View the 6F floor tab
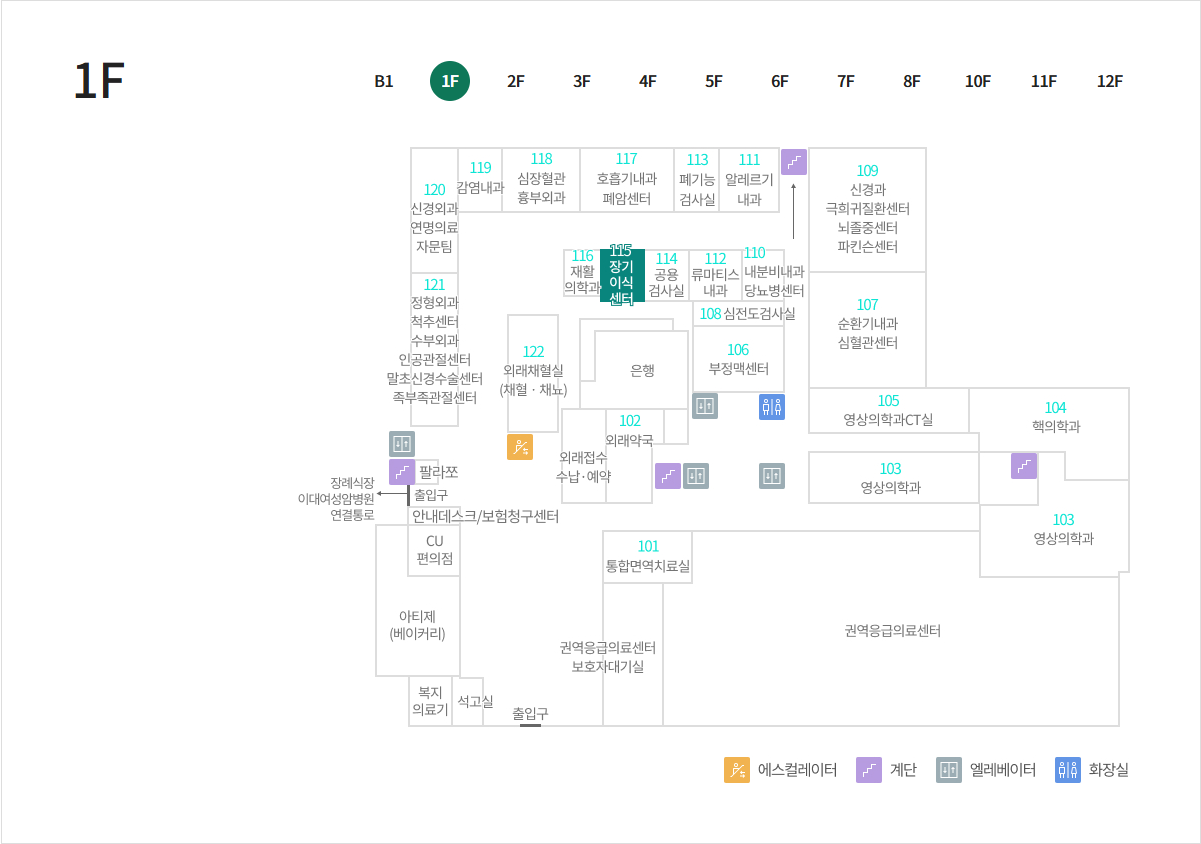1201x844 pixels. tap(780, 82)
